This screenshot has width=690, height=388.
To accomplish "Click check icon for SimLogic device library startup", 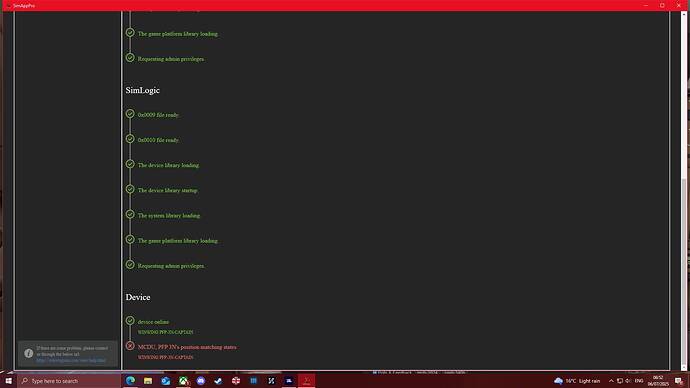I will (x=130, y=189).
